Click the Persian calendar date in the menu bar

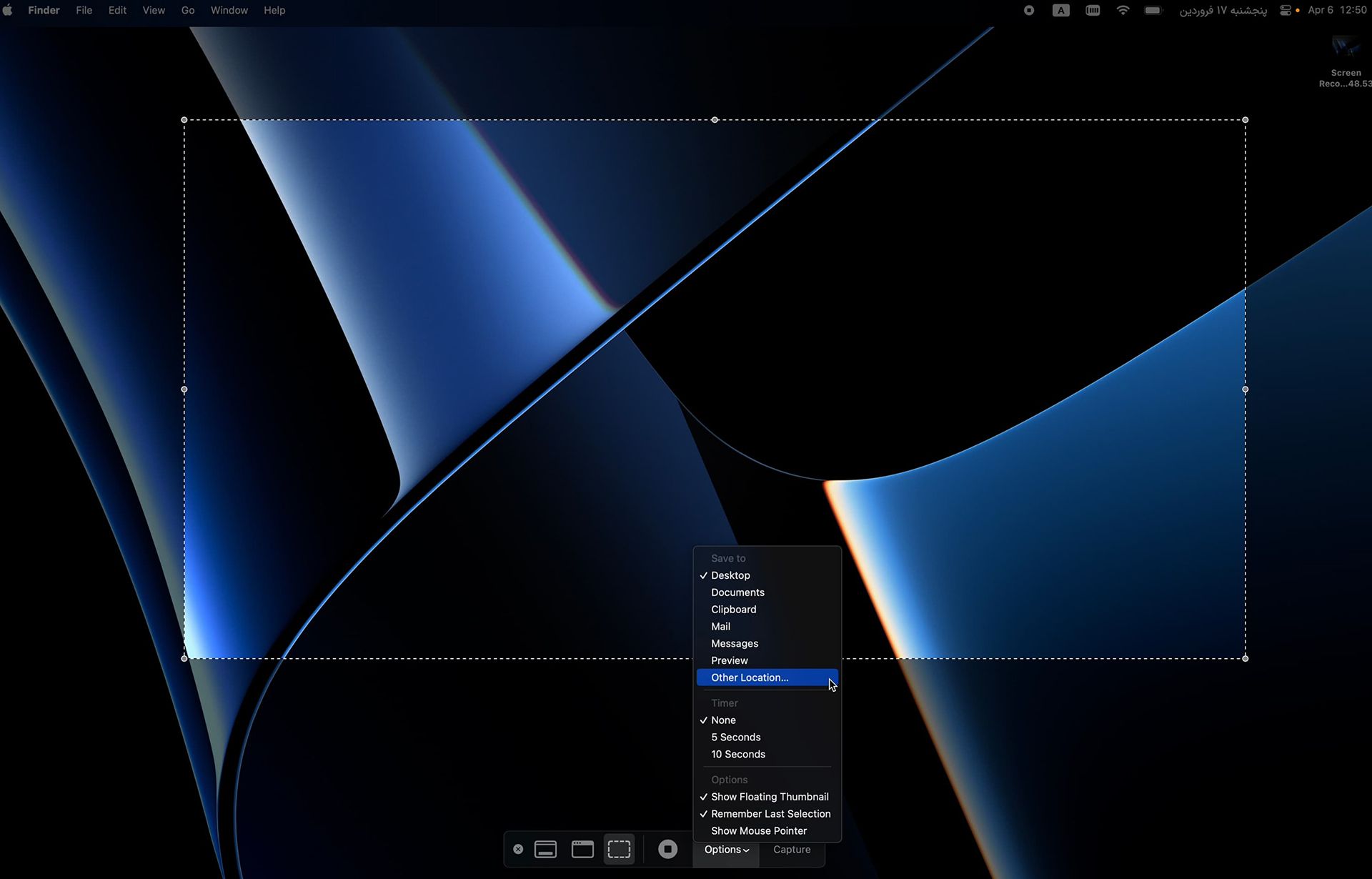(1223, 10)
